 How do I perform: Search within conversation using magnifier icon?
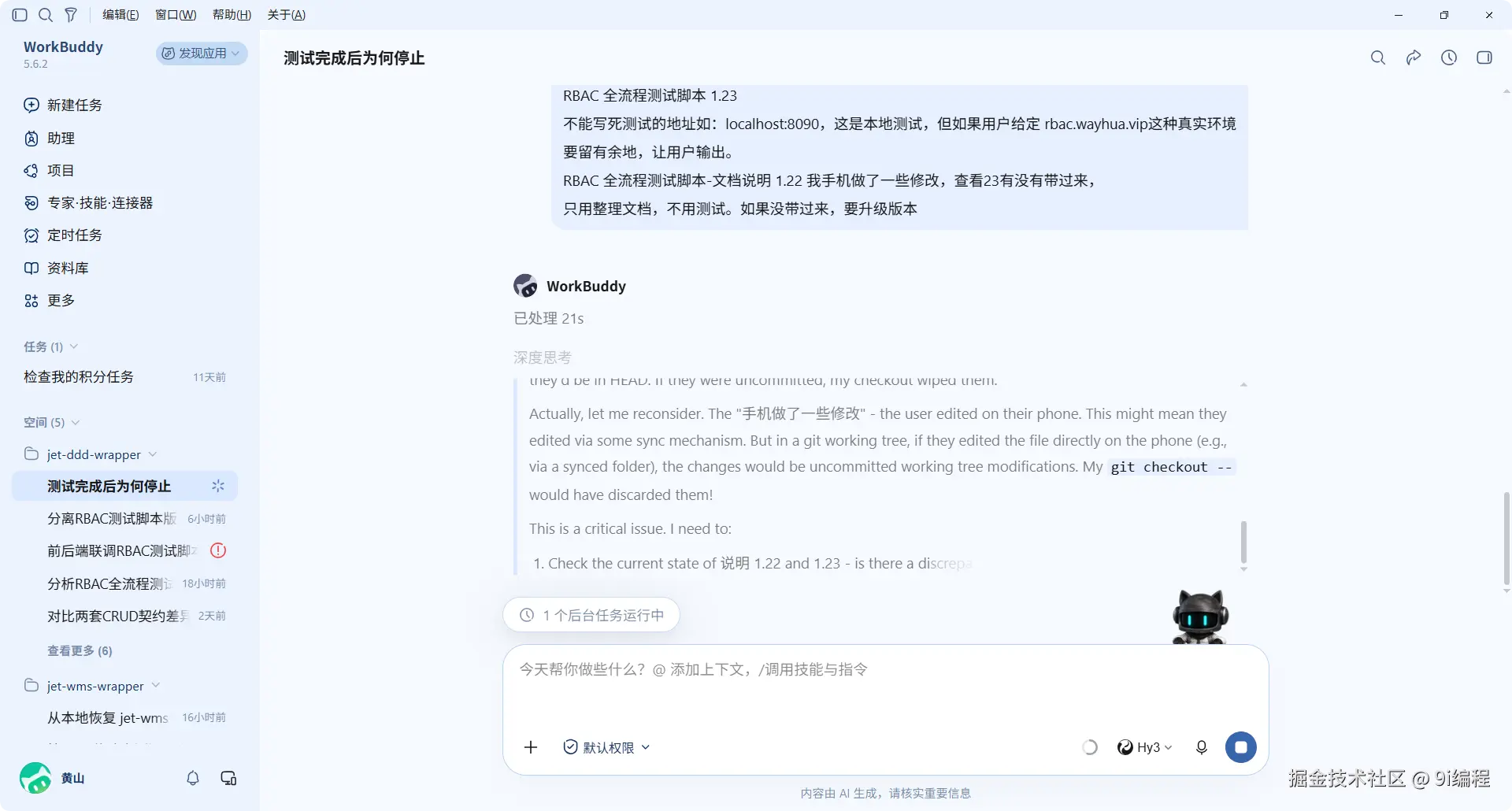tap(1378, 57)
